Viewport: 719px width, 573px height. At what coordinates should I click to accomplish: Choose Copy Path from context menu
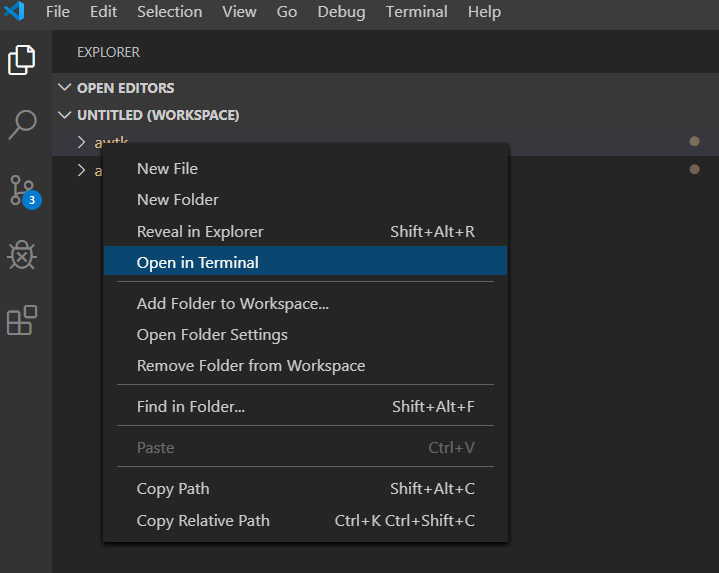point(305,489)
